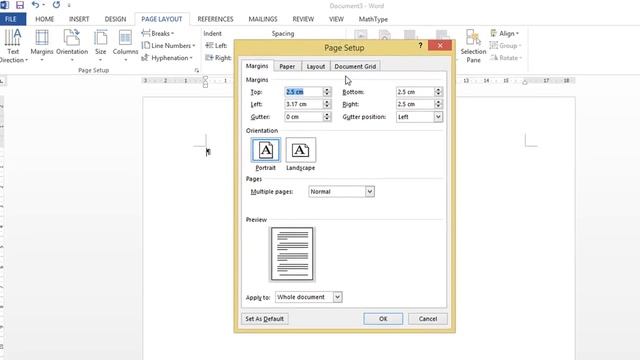Viewport: 640px width, 360px height.
Task: Open the Columns ribbon button
Action: (x=125, y=46)
